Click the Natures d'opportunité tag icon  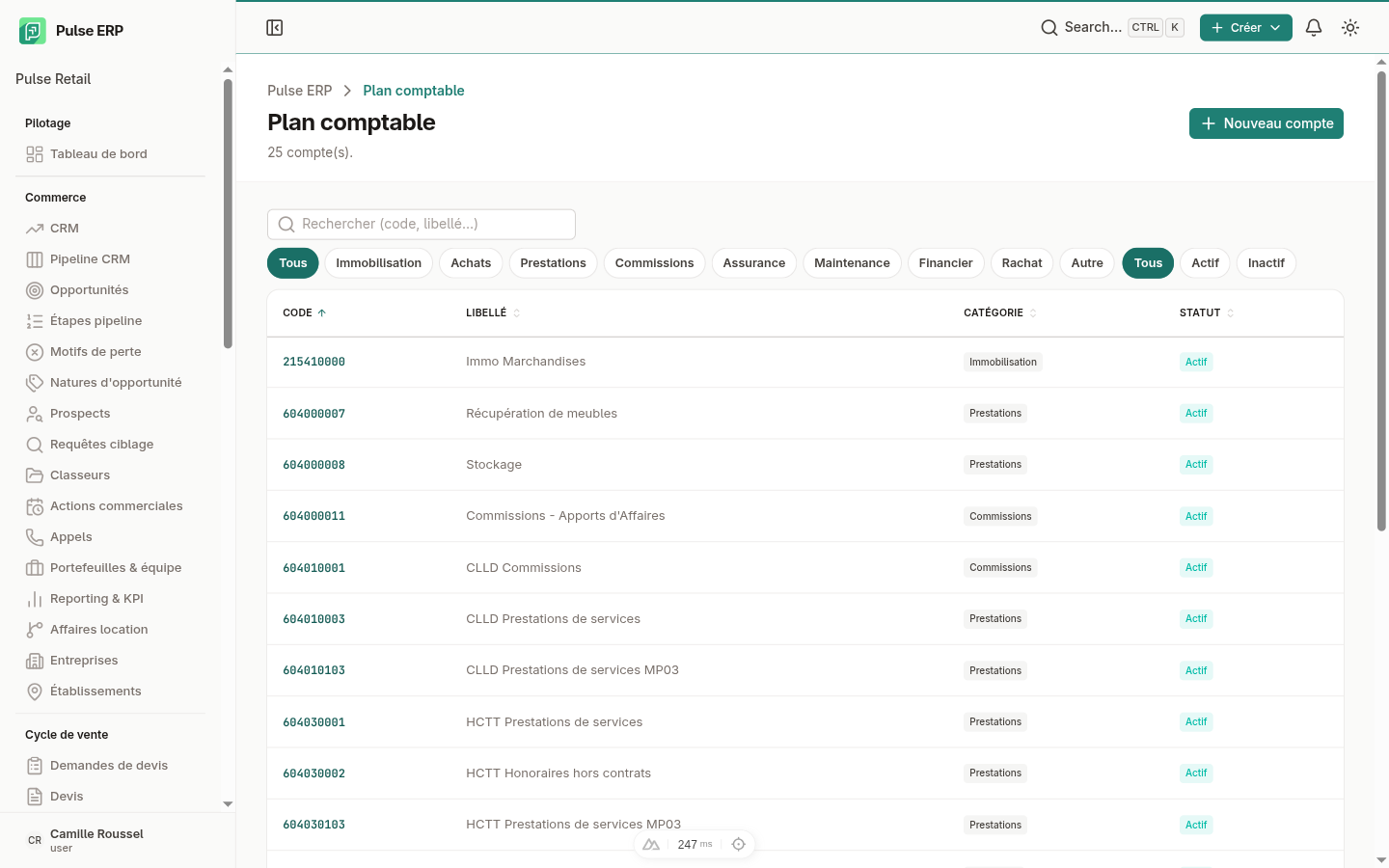[35, 383]
